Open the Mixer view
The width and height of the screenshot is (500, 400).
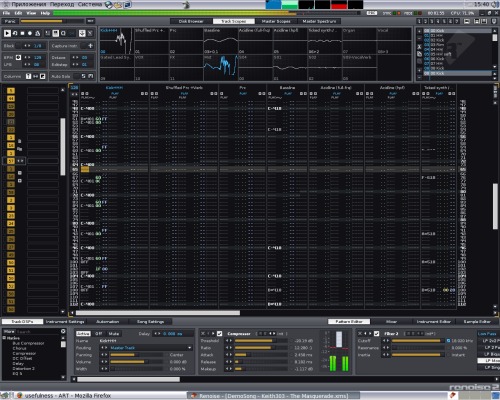tap(391, 322)
